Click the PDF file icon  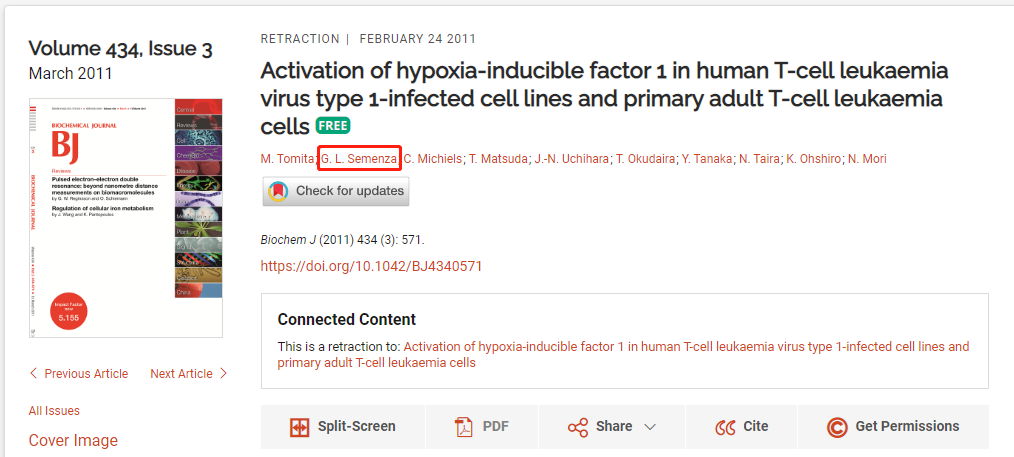(464, 427)
